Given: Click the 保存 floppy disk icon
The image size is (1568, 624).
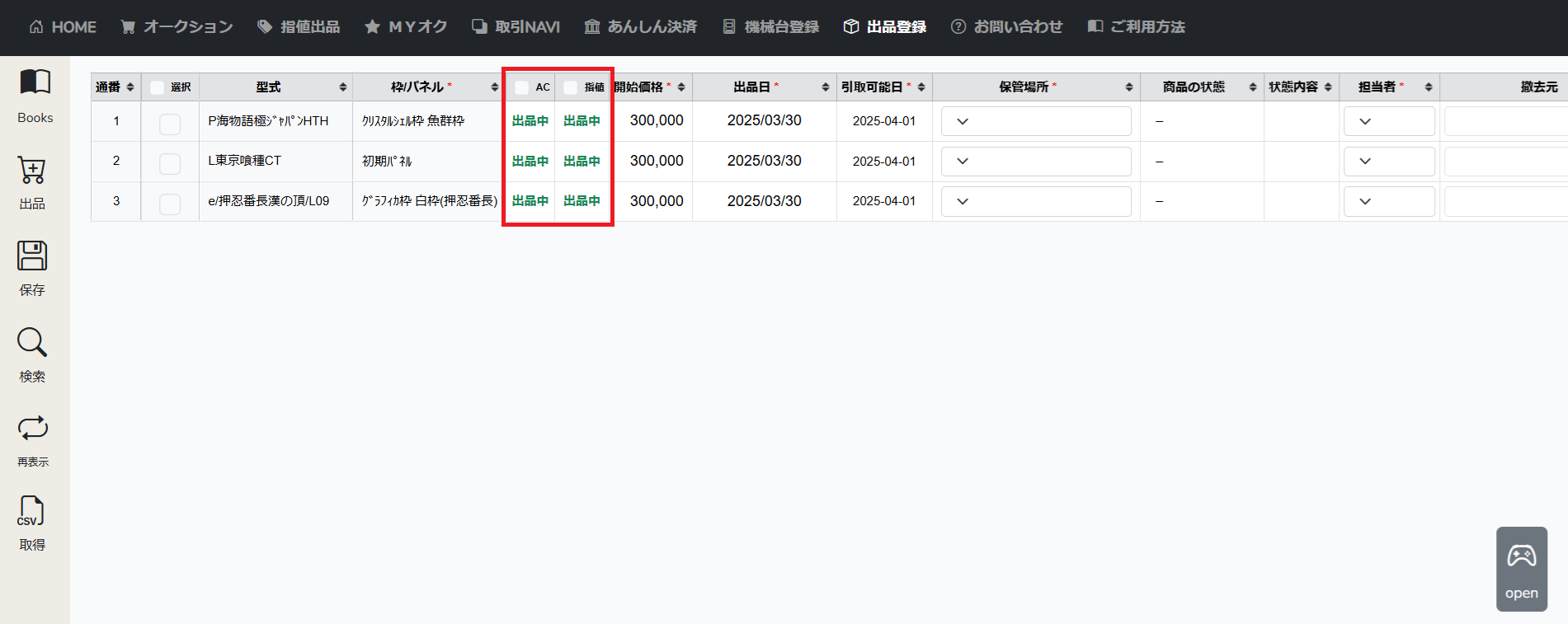Looking at the screenshot, I should (32, 256).
